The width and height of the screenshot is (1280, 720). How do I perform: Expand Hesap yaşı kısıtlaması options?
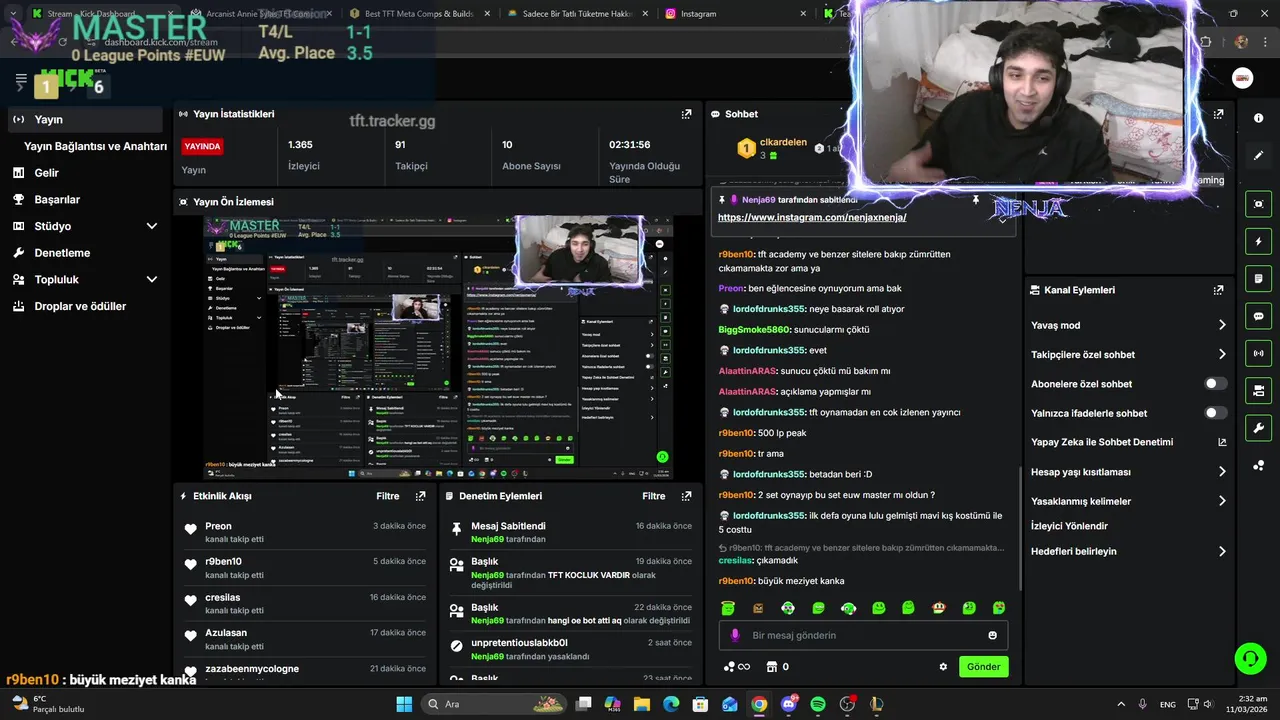point(1222,472)
